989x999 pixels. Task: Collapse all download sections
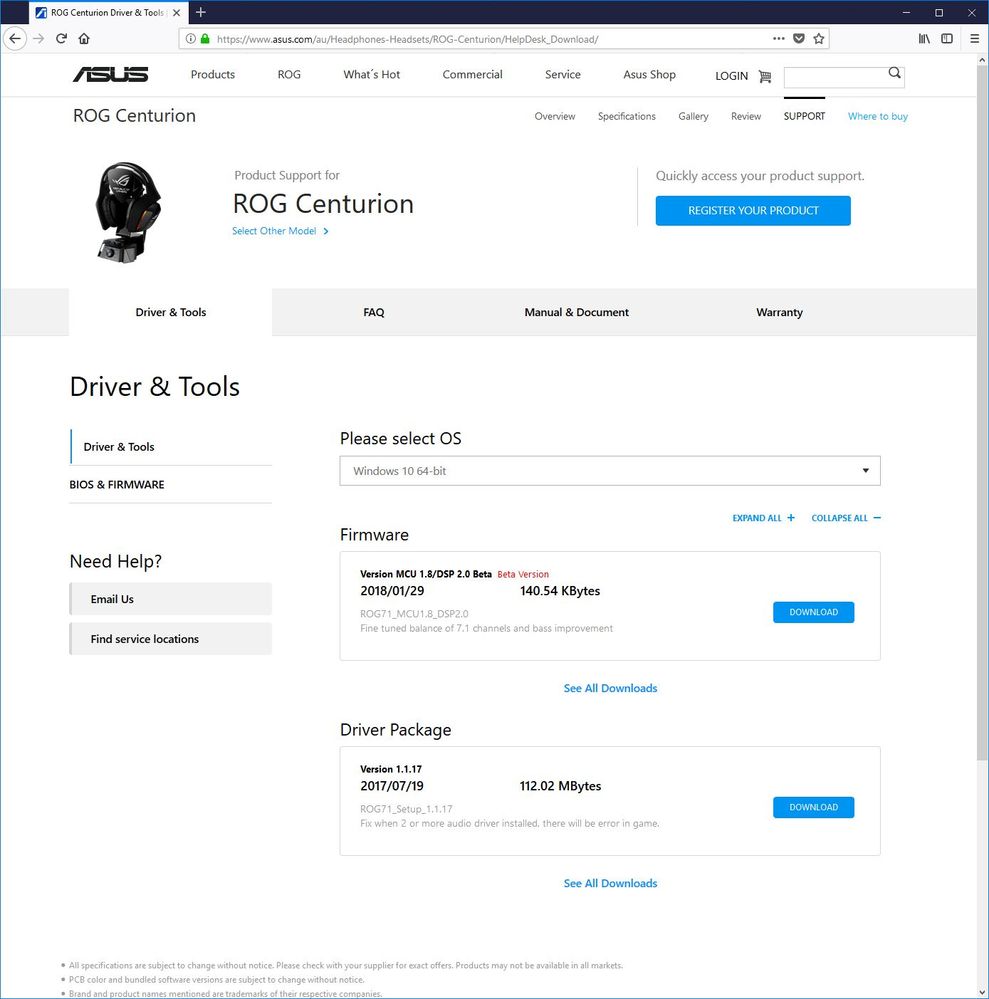(846, 518)
